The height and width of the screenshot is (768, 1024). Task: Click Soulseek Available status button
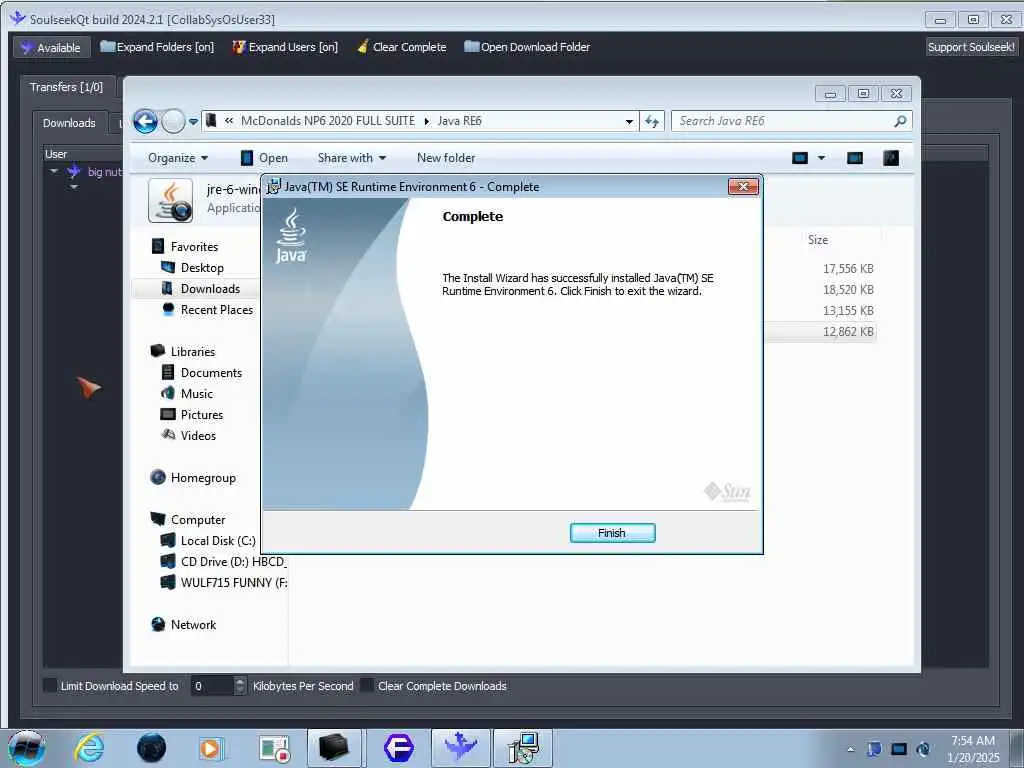click(x=52, y=47)
